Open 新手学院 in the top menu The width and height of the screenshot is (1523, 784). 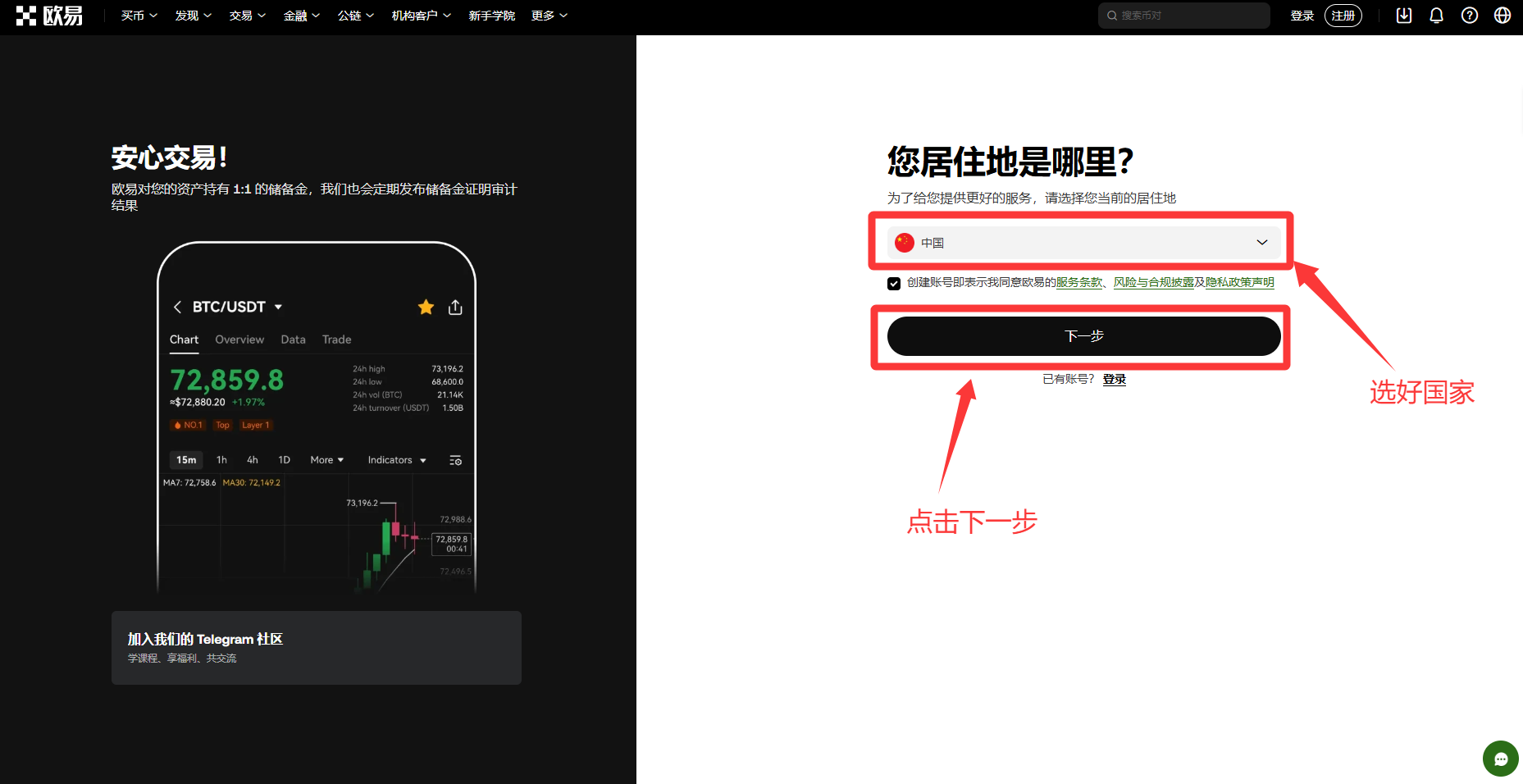[x=492, y=16]
